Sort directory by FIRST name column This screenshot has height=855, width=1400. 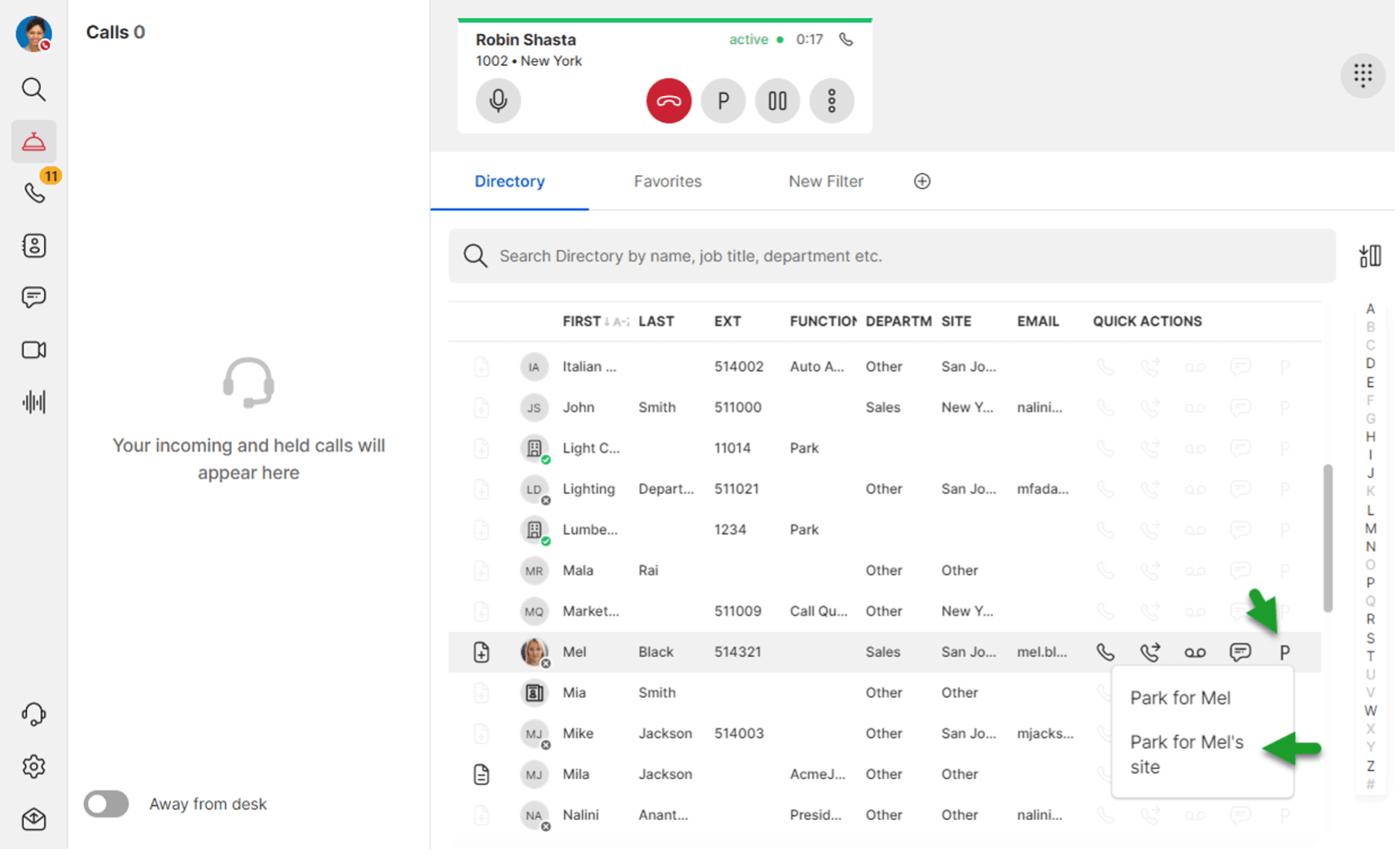pos(582,322)
